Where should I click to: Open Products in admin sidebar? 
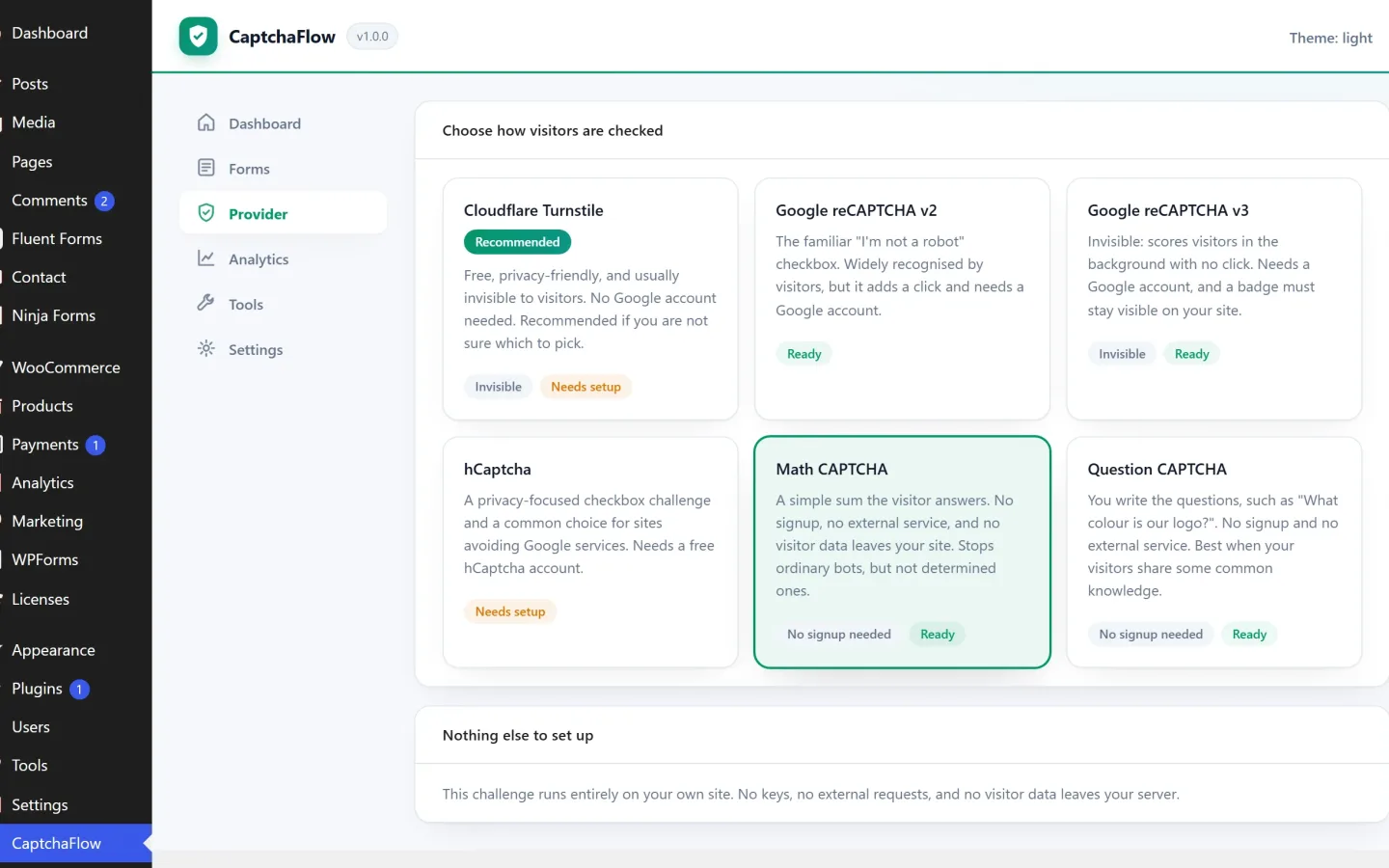tap(75, 406)
